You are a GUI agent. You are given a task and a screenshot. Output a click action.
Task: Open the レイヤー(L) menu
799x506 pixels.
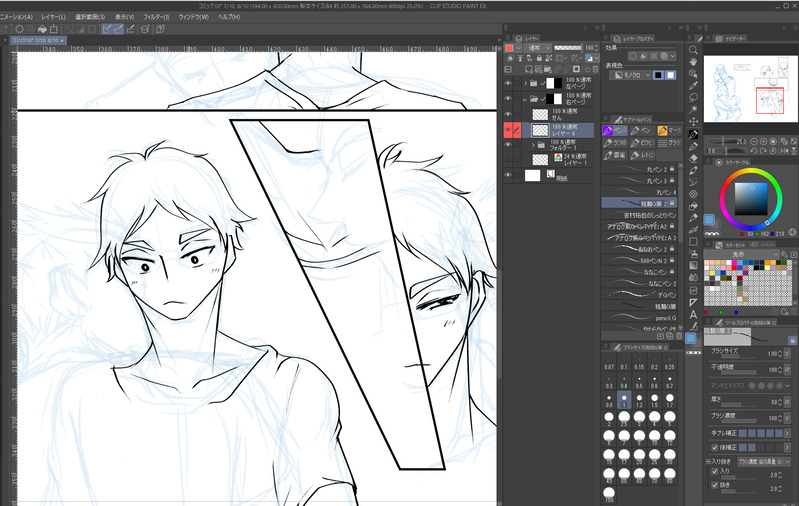point(54,17)
